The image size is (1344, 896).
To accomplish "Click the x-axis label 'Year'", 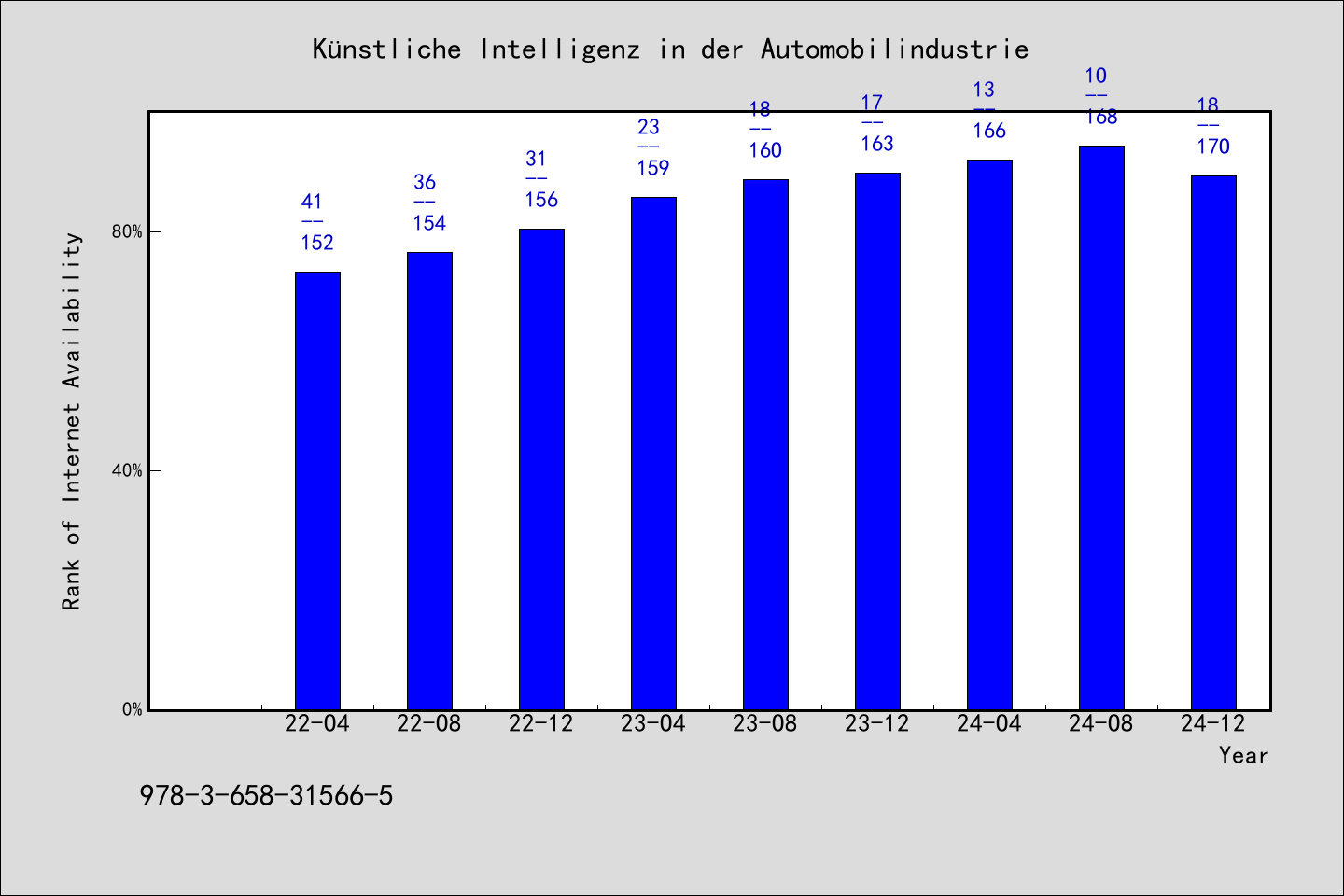I will [x=1243, y=755].
